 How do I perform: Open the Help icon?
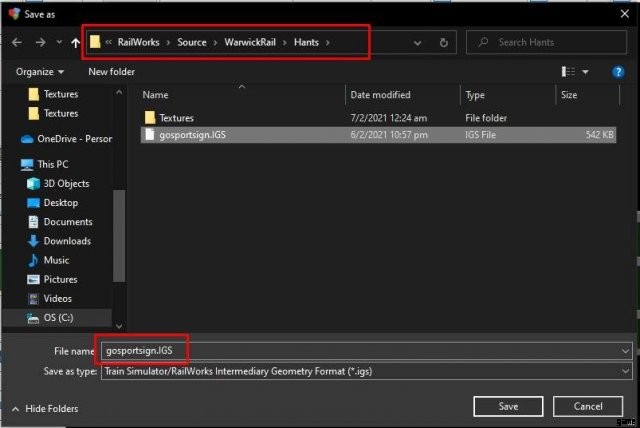click(618, 72)
